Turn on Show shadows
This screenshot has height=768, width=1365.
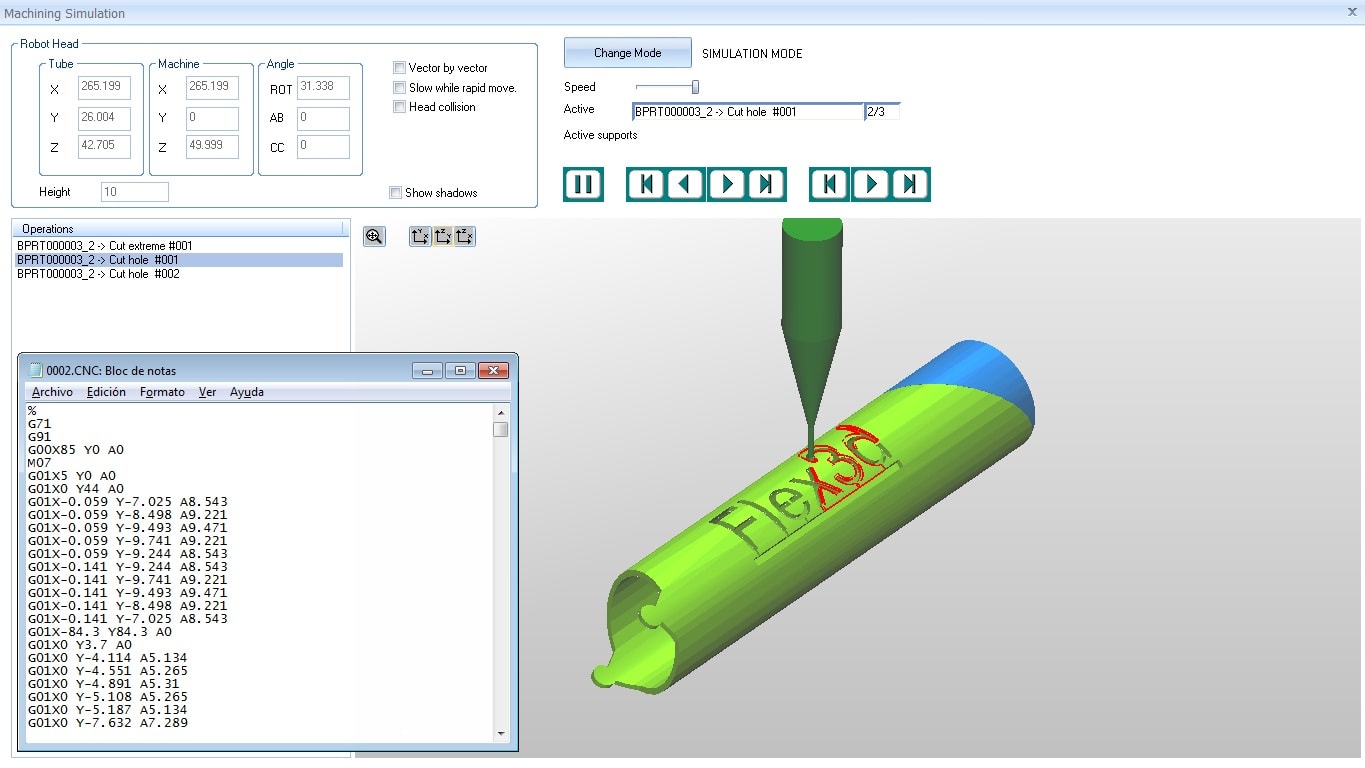396,193
